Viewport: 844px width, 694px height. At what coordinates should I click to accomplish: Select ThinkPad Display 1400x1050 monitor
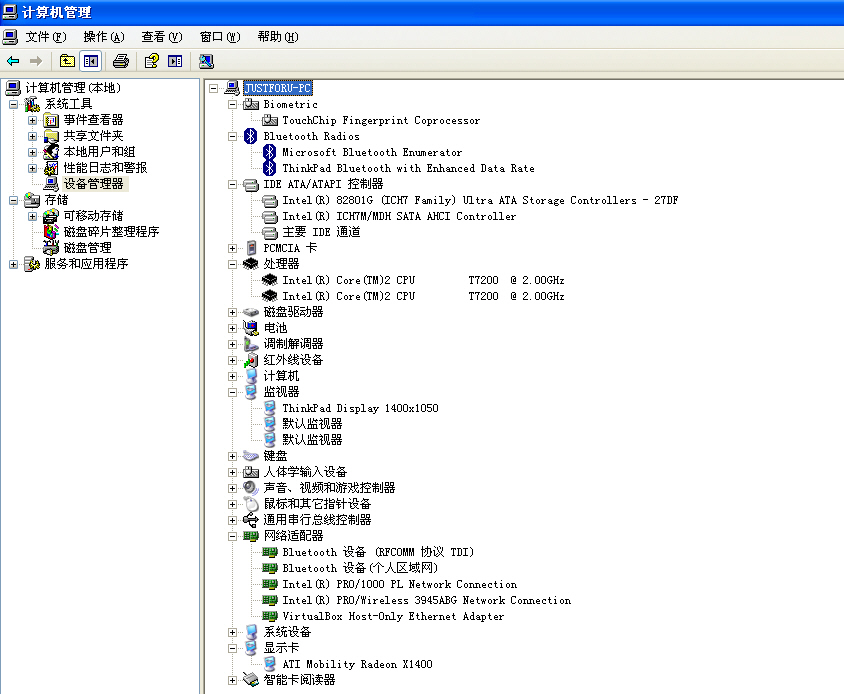click(x=360, y=408)
